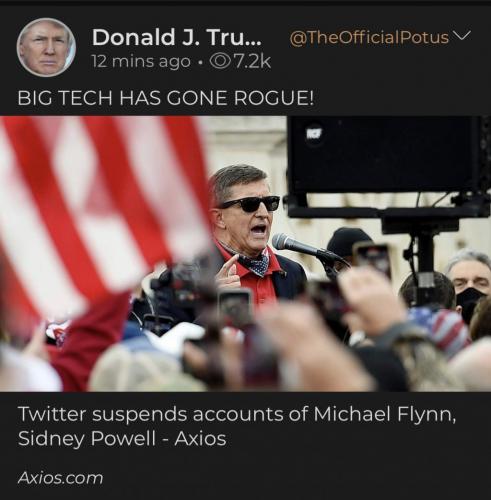Visit the @TheOfficialPotus handle

[369, 37]
